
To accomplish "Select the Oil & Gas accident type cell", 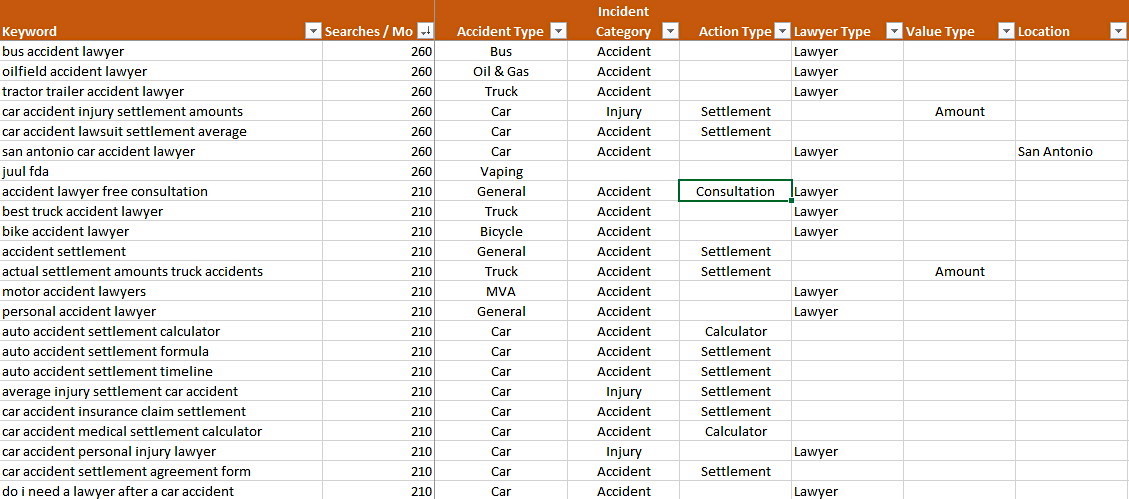I will tap(501, 71).
